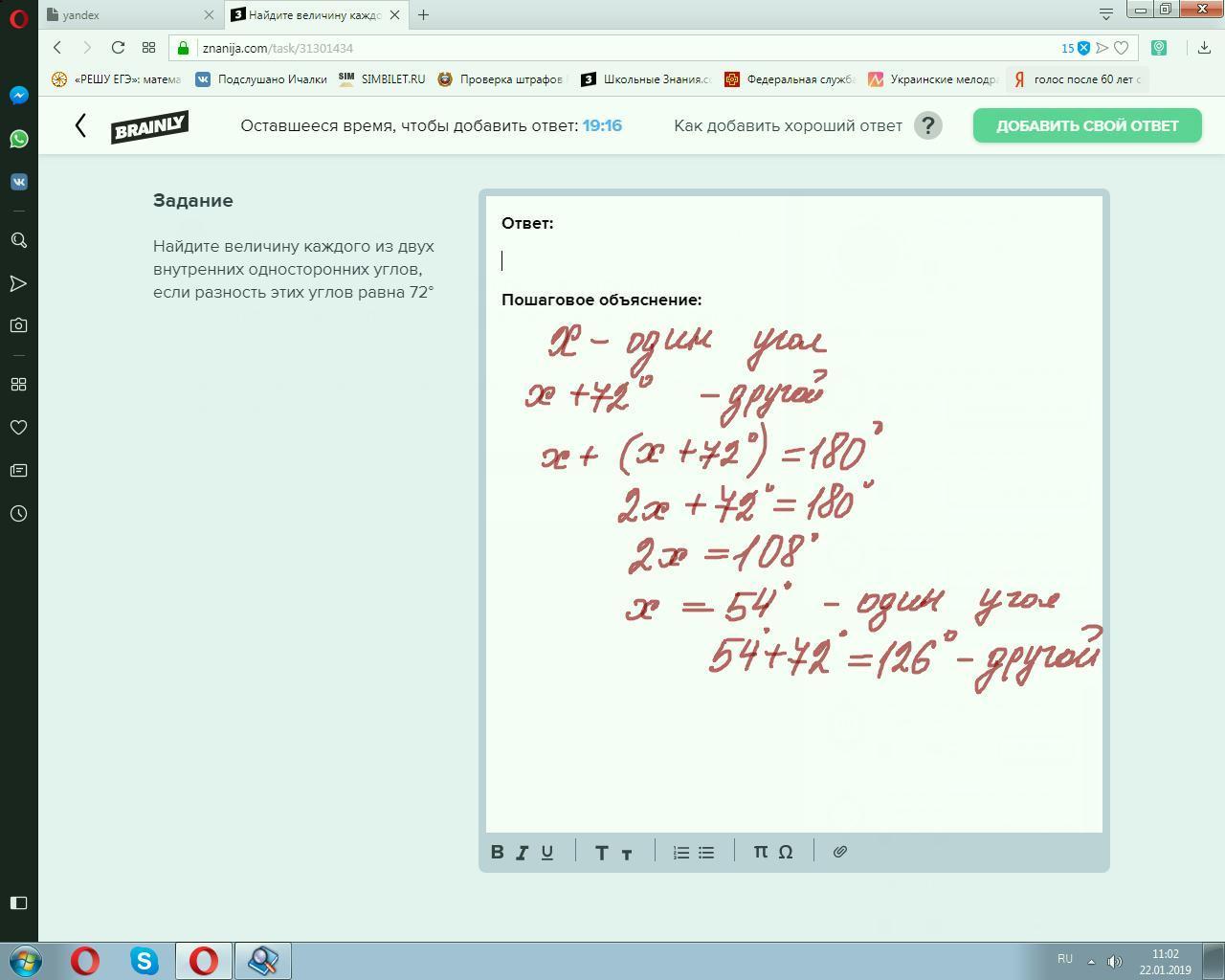Attach a file with the paperclip icon

coord(840,852)
